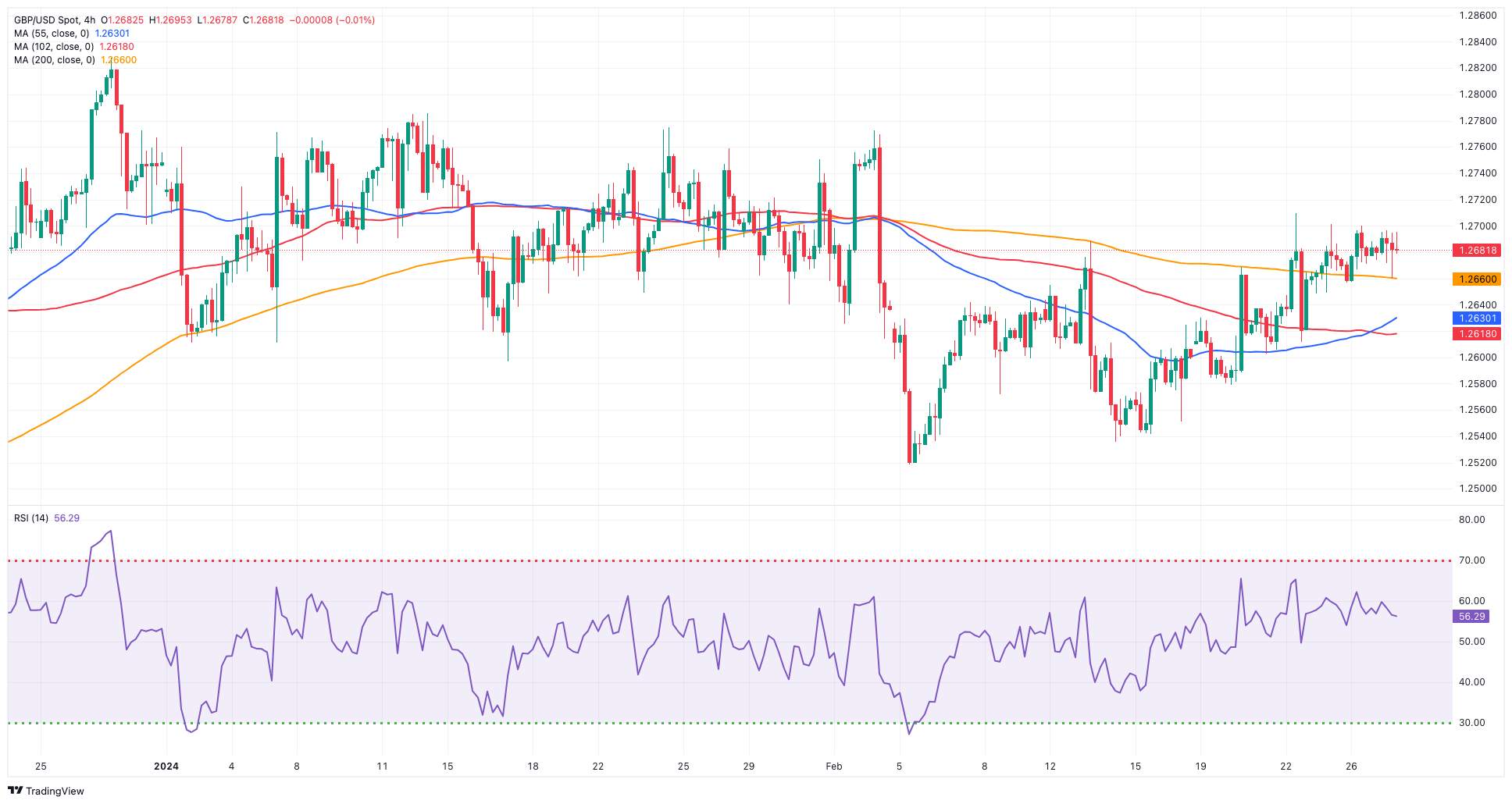This screenshot has width=1512, height=804.
Task: Click the orange 1.26600 MA price tag on axis
Action: (1476, 279)
